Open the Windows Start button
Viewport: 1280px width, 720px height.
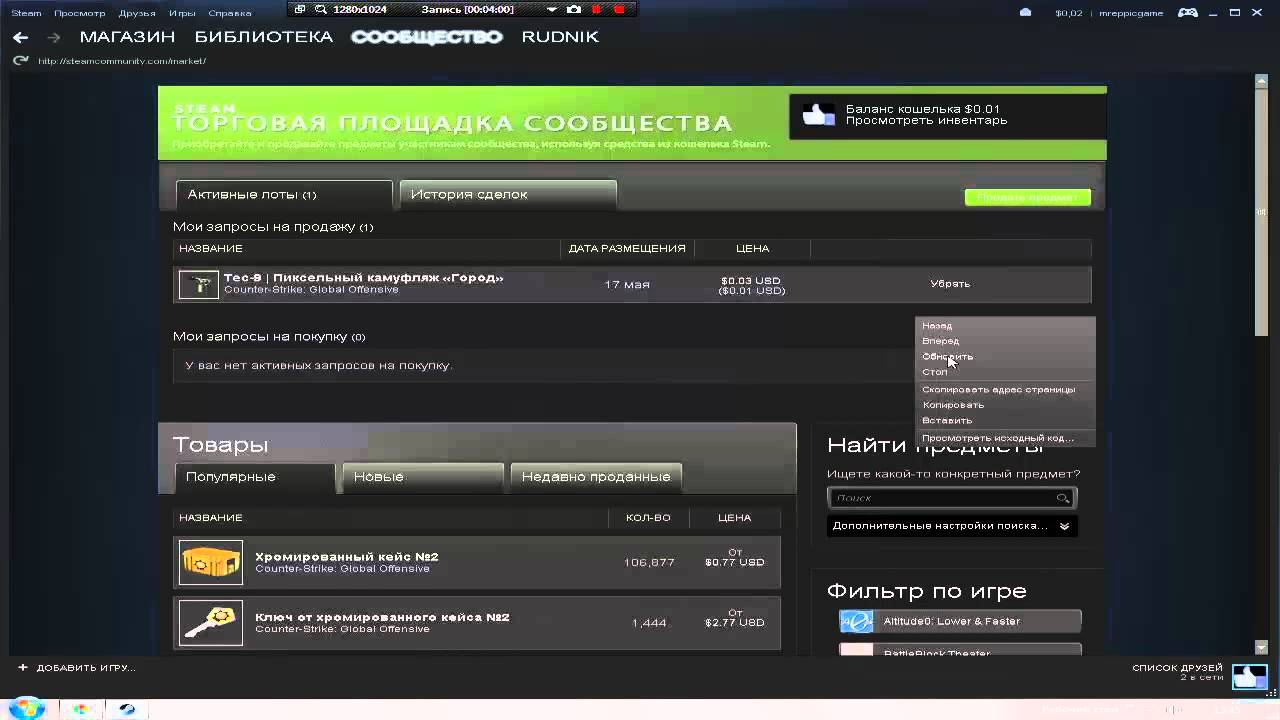click(27, 708)
